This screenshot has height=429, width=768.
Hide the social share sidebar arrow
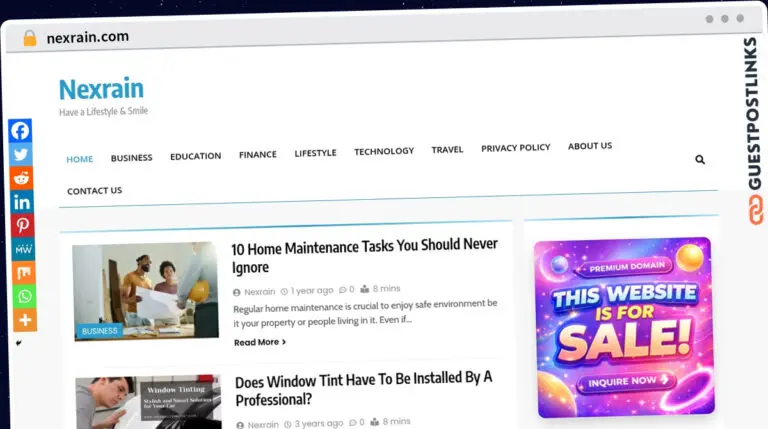[19, 343]
